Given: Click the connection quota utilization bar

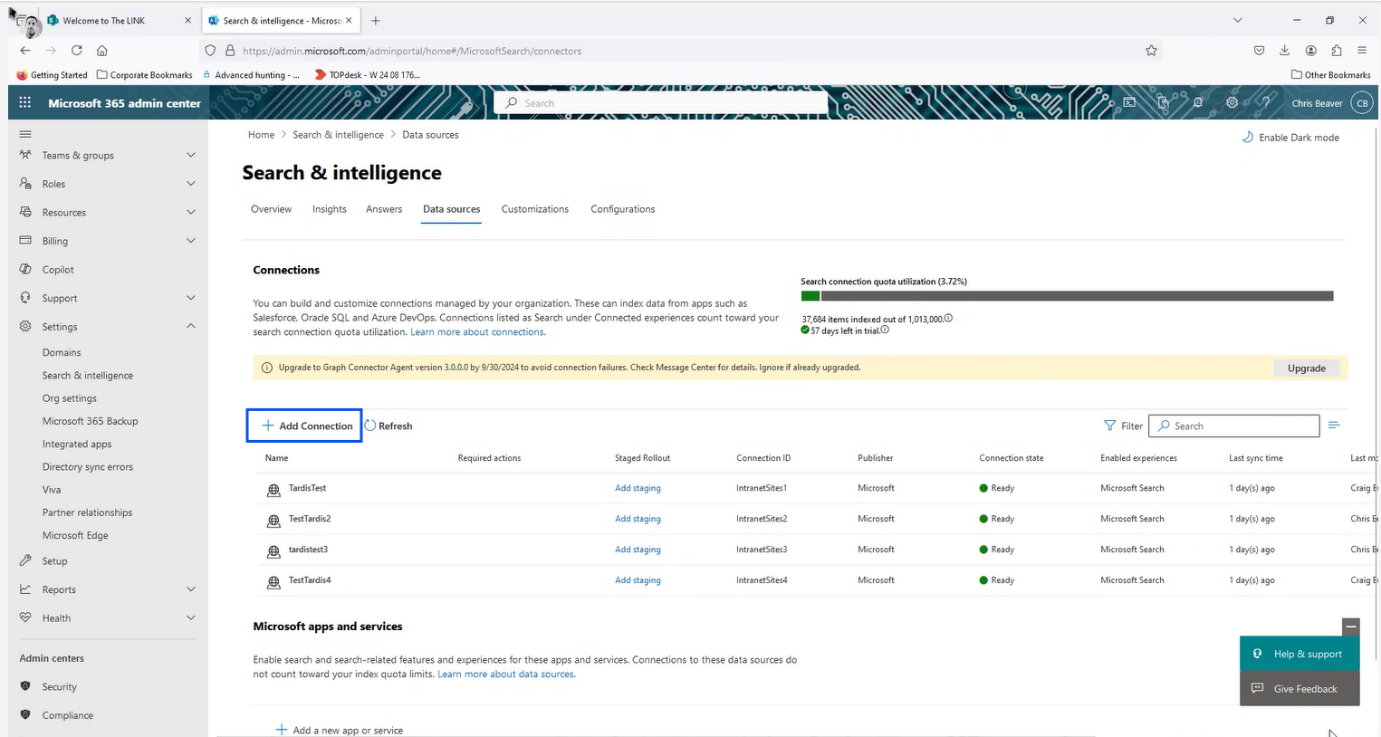Looking at the screenshot, I should [1067, 296].
